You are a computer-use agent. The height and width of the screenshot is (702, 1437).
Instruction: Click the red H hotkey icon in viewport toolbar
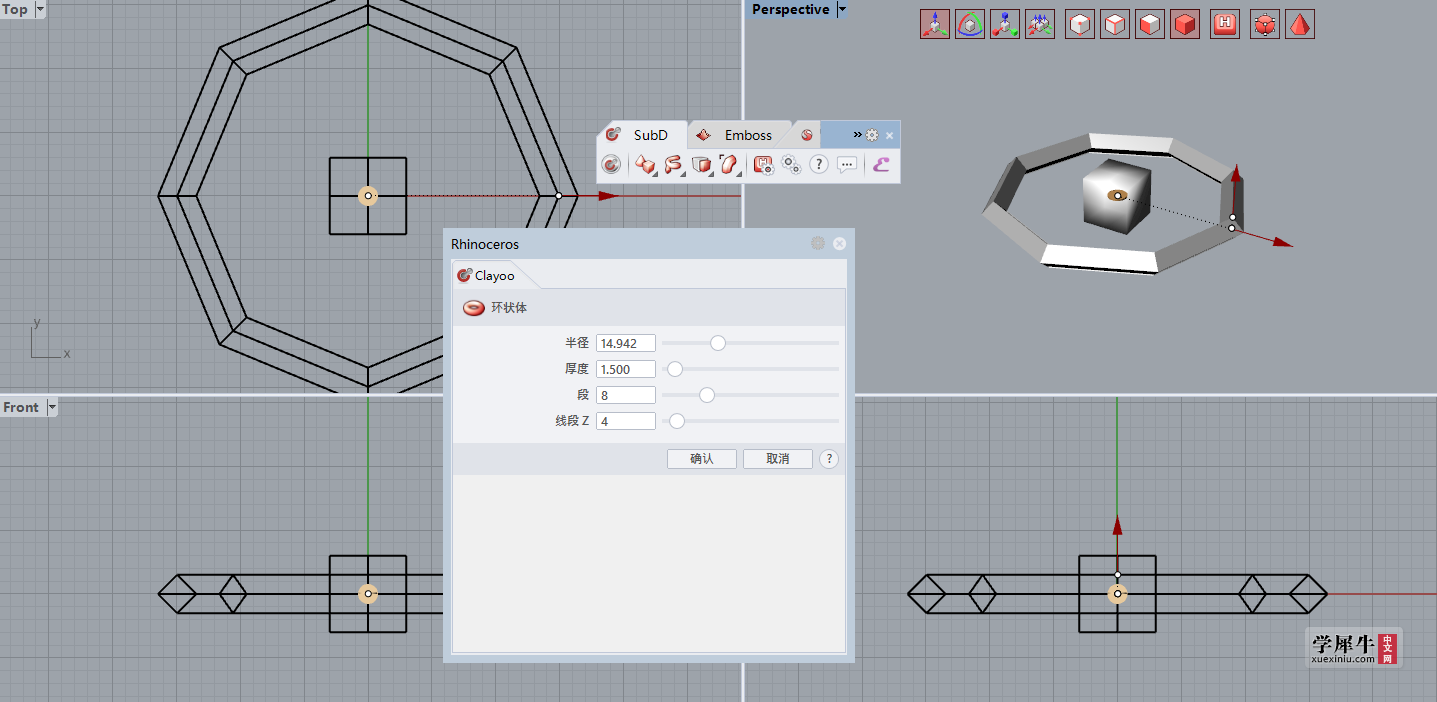(x=1225, y=25)
